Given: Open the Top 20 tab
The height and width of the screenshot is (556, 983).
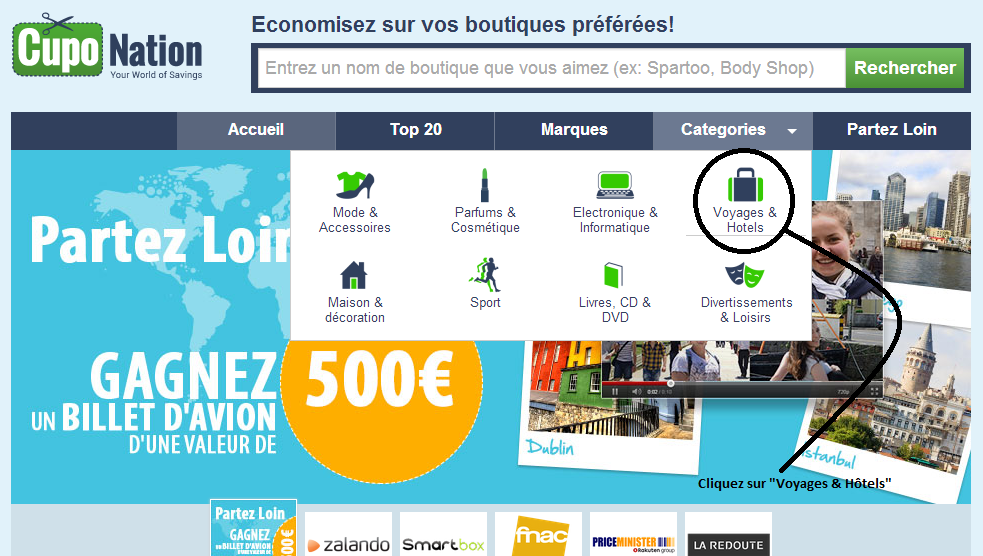Looking at the screenshot, I should pos(416,130).
